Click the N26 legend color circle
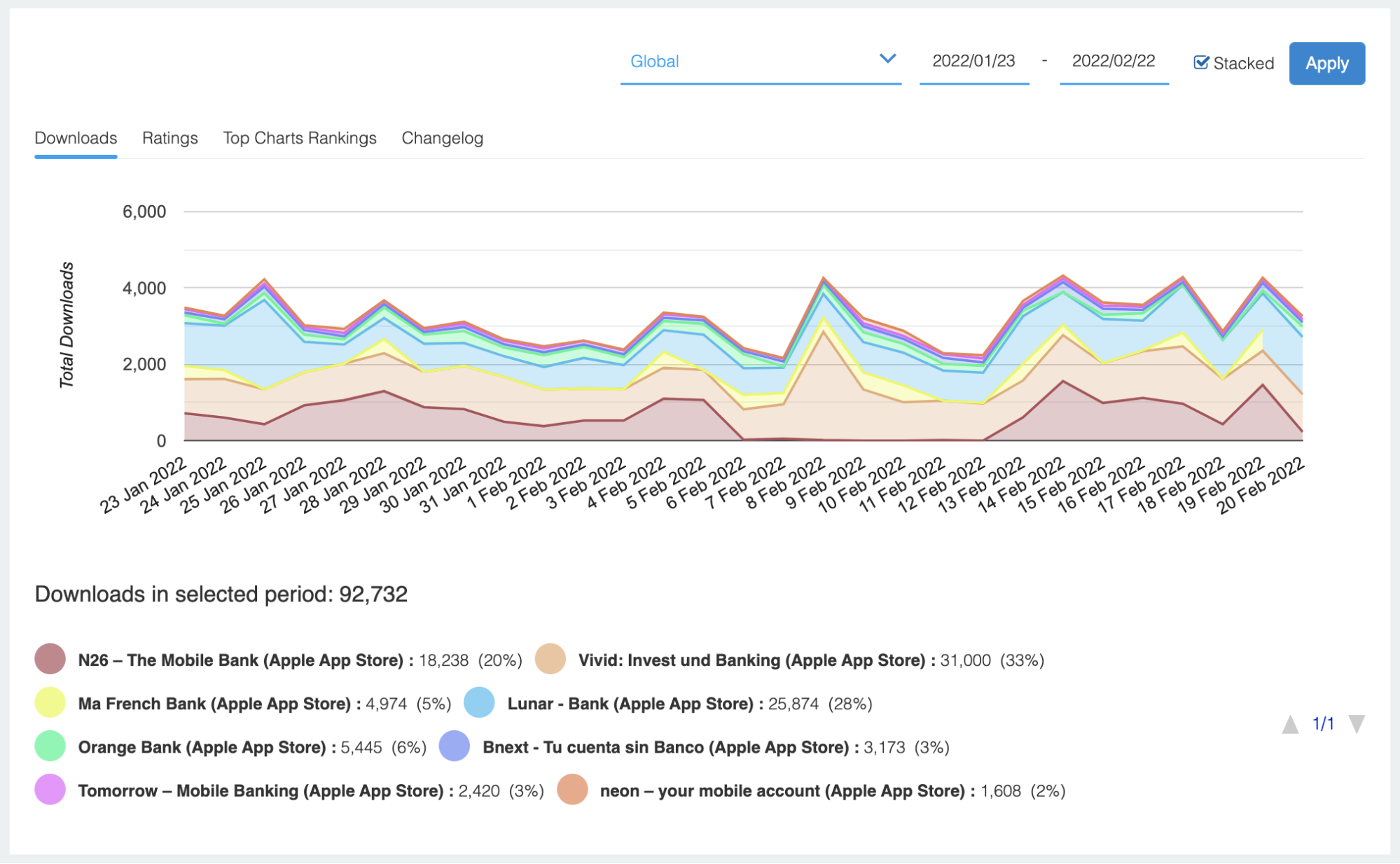Image resolution: width=1400 pixels, height=864 pixels. coord(50,660)
